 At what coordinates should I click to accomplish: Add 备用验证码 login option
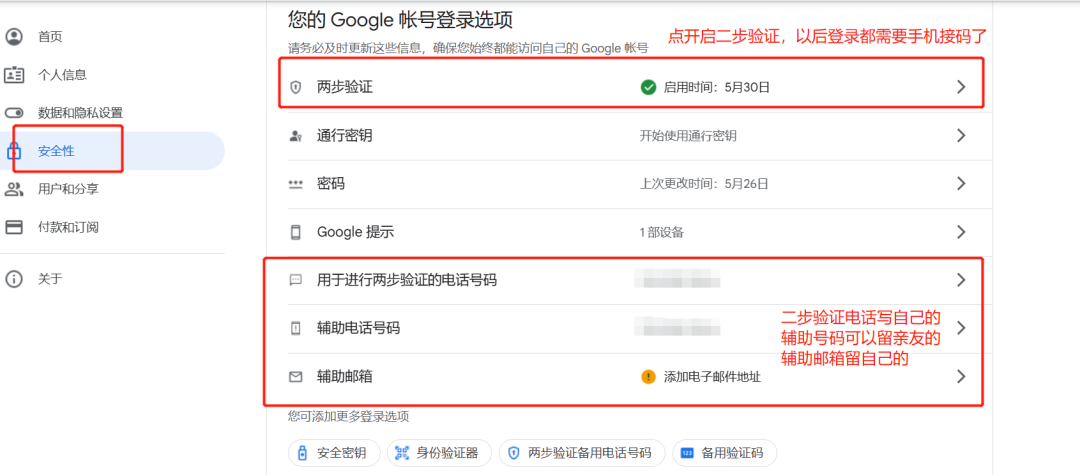tap(725, 453)
